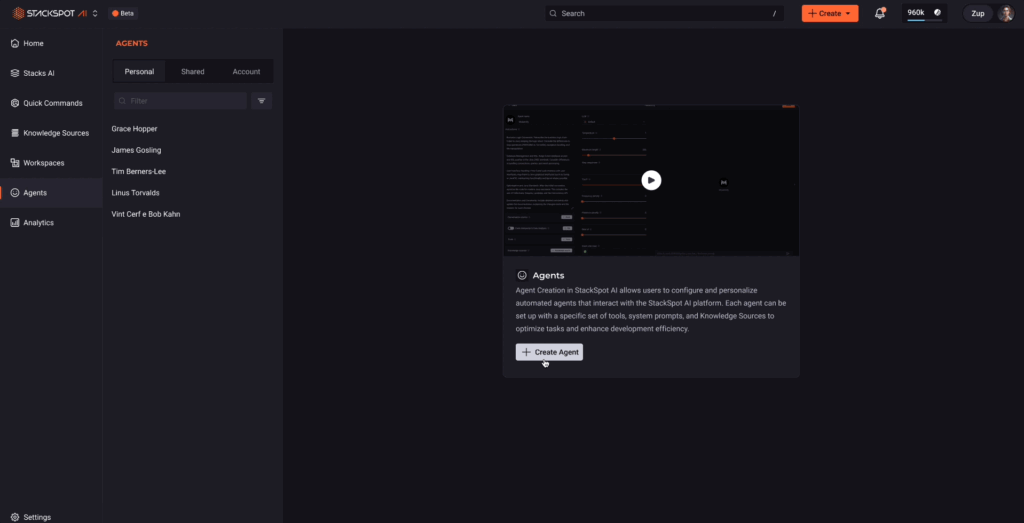Open the workspace switcher chevrons beside logo

tap(95, 13)
